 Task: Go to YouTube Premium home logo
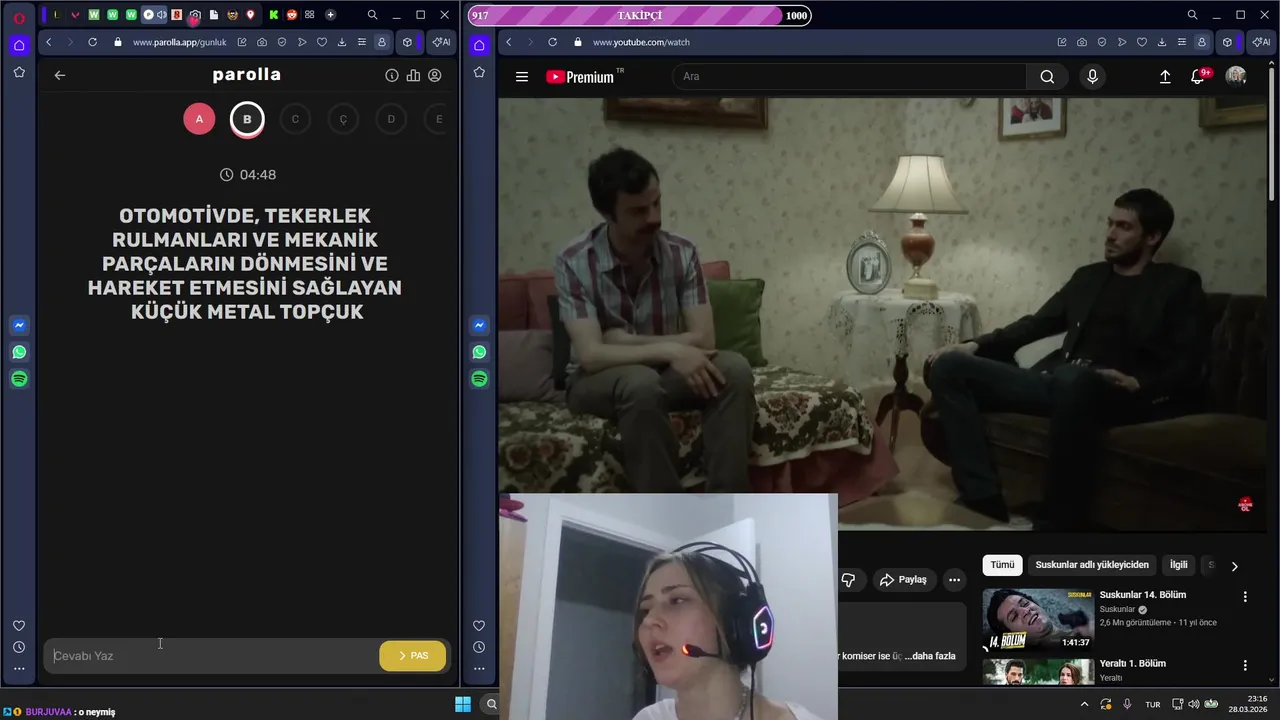pyautogui.click(x=584, y=77)
